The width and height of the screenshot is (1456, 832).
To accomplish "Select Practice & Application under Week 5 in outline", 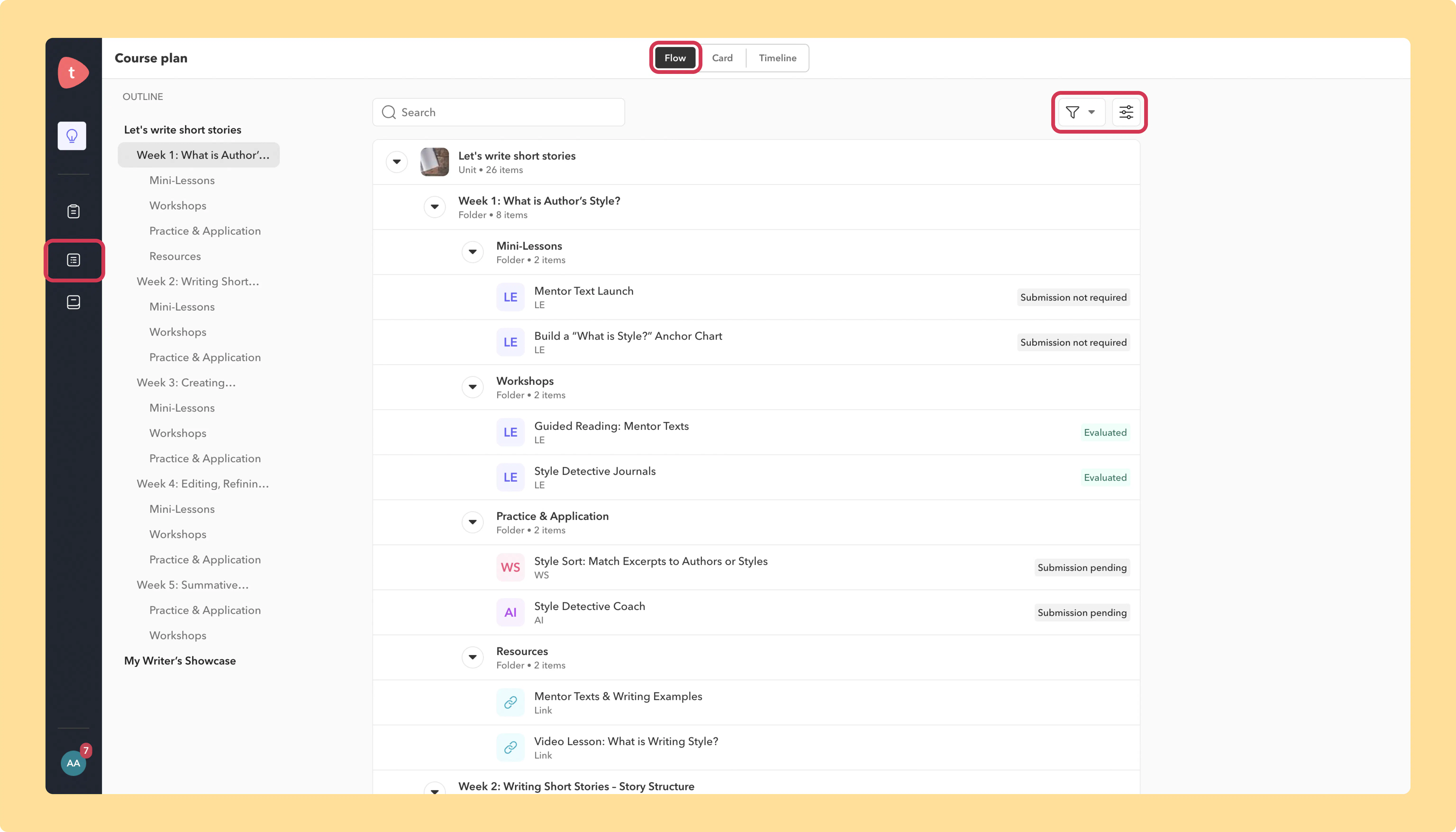I will (x=205, y=610).
